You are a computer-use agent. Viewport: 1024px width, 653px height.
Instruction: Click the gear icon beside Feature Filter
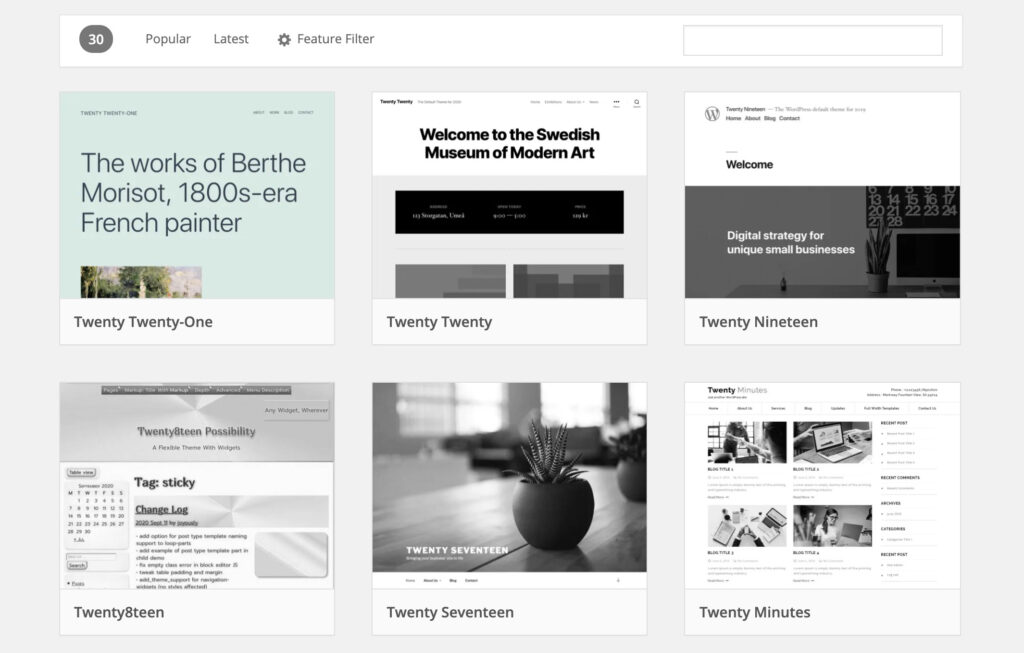(284, 40)
